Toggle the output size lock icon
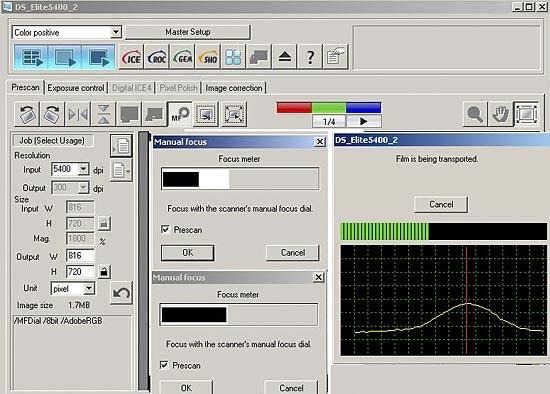Screen dimensions: 550x394 coord(104,272)
